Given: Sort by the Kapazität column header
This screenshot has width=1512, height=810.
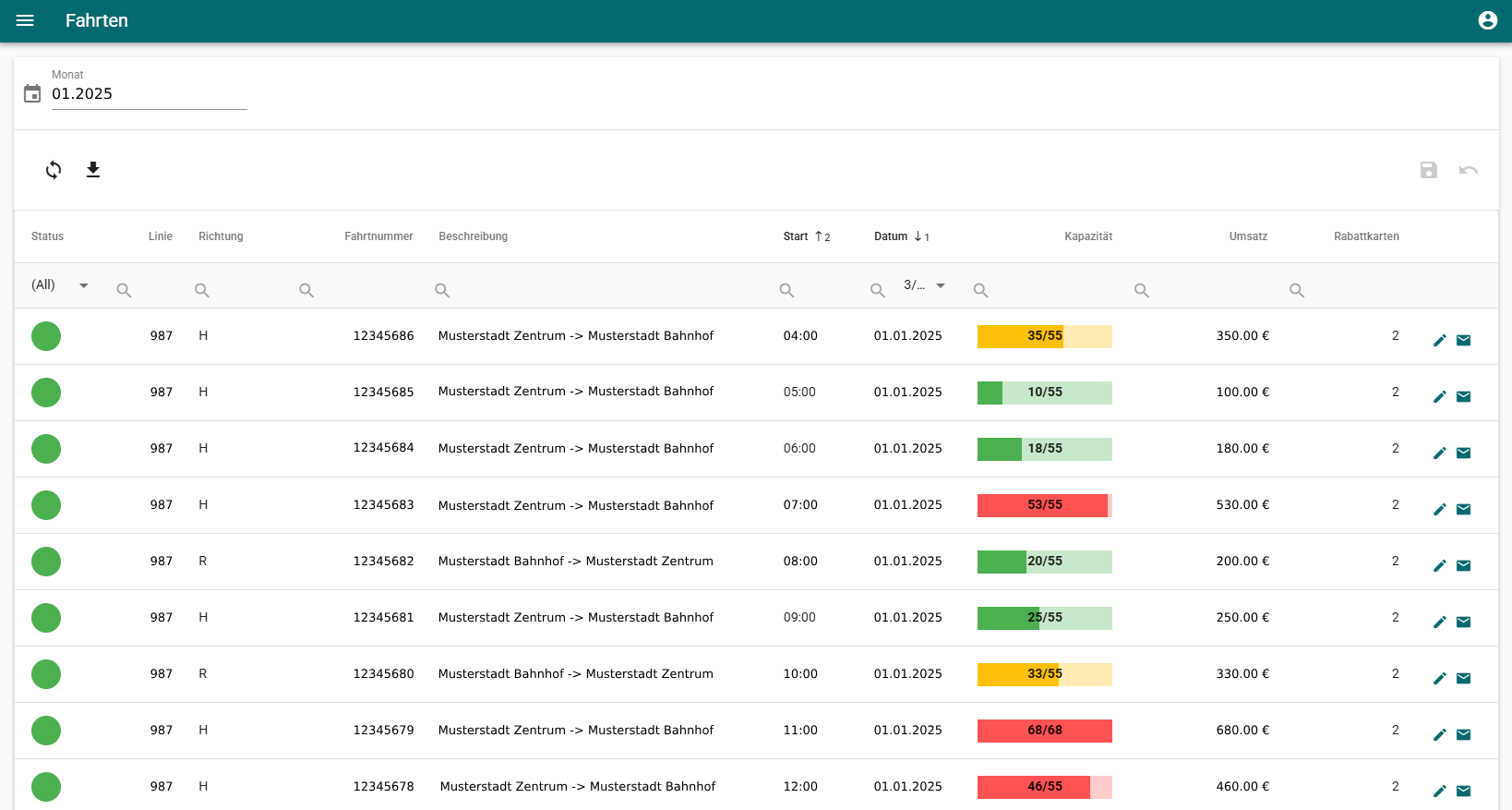Looking at the screenshot, I should [x=1088, y=236].
